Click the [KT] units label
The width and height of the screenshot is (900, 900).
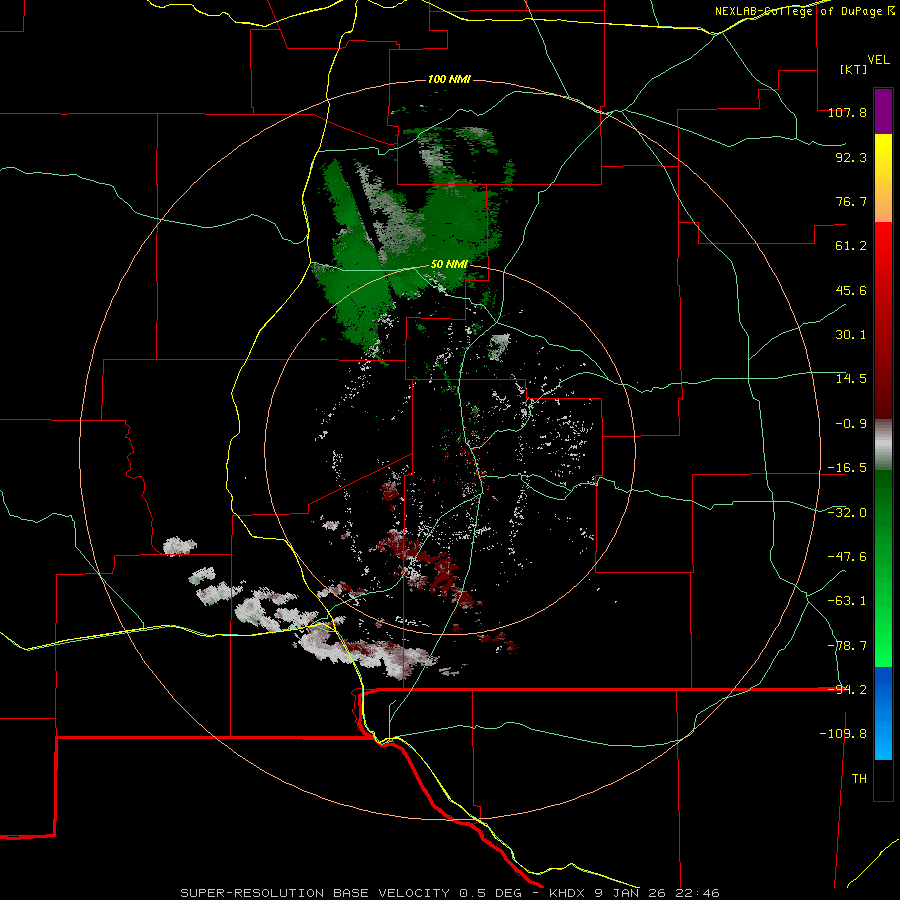click(x=853, y=69)
